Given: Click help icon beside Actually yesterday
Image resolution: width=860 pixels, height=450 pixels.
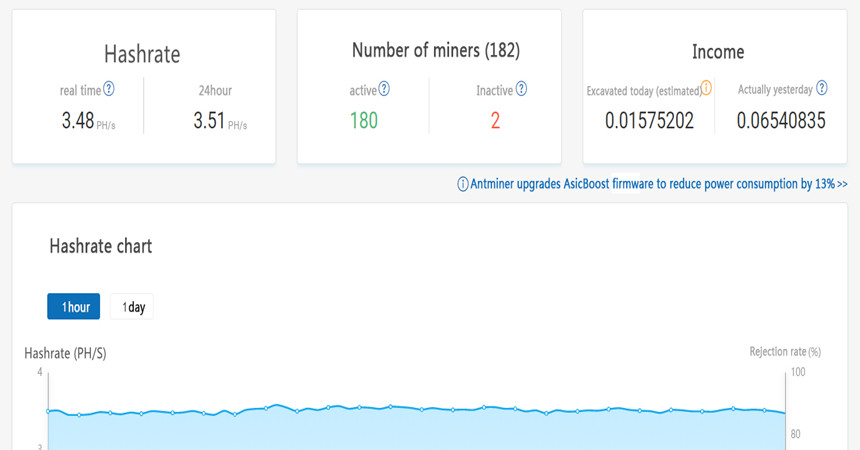Looking at the screenshot, I should pyautogui.click(x=821, y=88).
